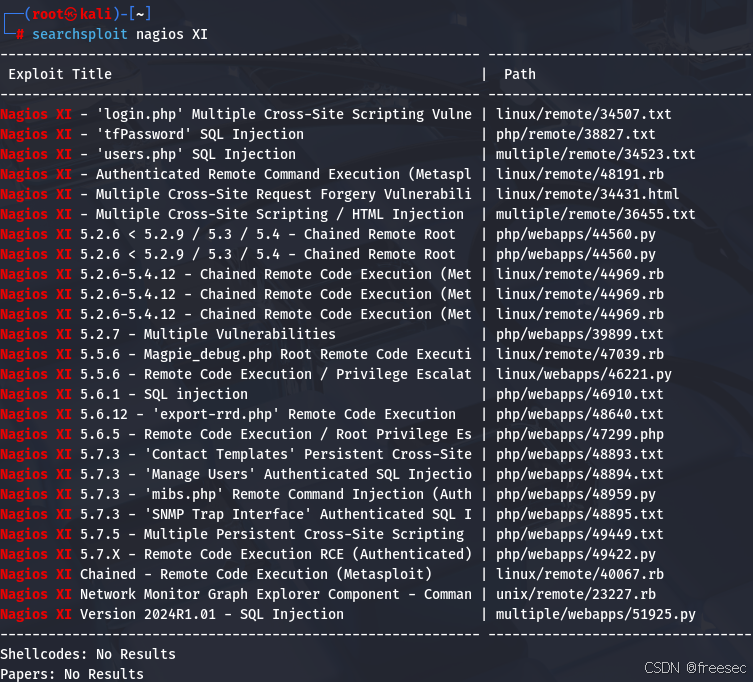Screen dimensions: 753x682
Task: Select the 'Papers: No Results' line
Action: pos(72,674)
